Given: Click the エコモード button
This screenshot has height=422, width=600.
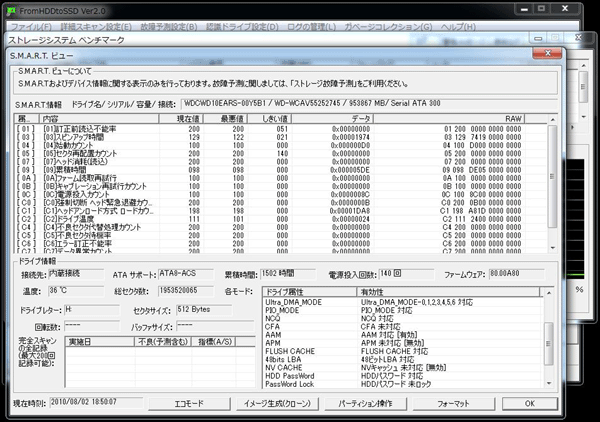Looking at the screenshot, I should click(x=189, y=404).
